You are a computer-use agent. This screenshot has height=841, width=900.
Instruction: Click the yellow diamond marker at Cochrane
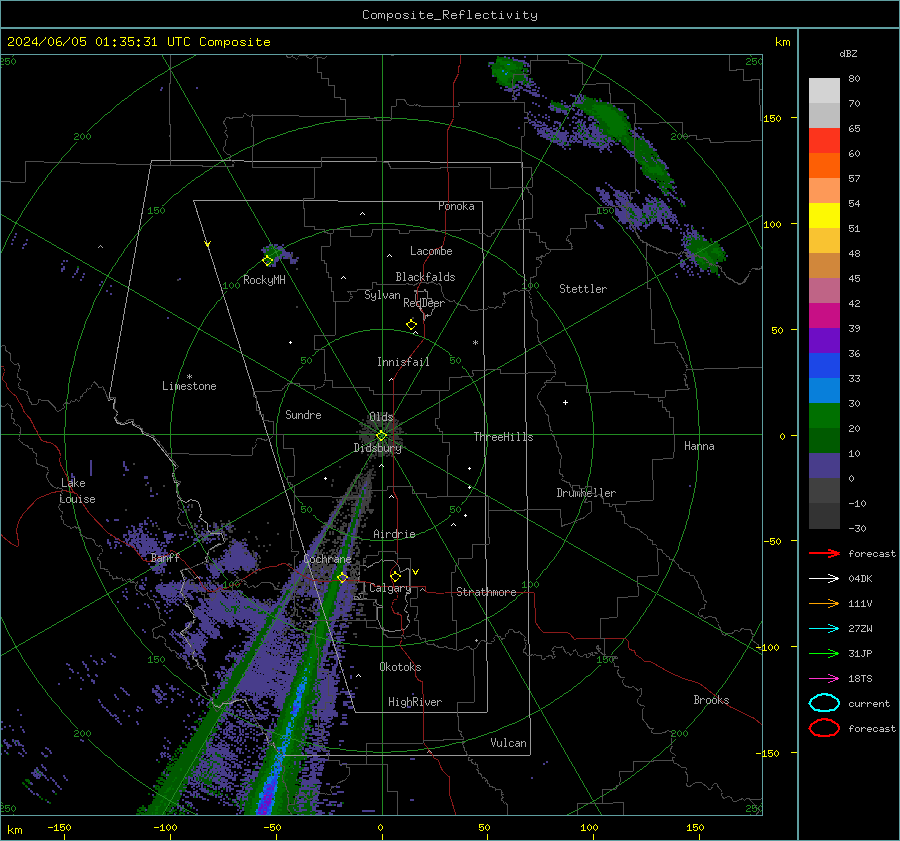[343, 578]
